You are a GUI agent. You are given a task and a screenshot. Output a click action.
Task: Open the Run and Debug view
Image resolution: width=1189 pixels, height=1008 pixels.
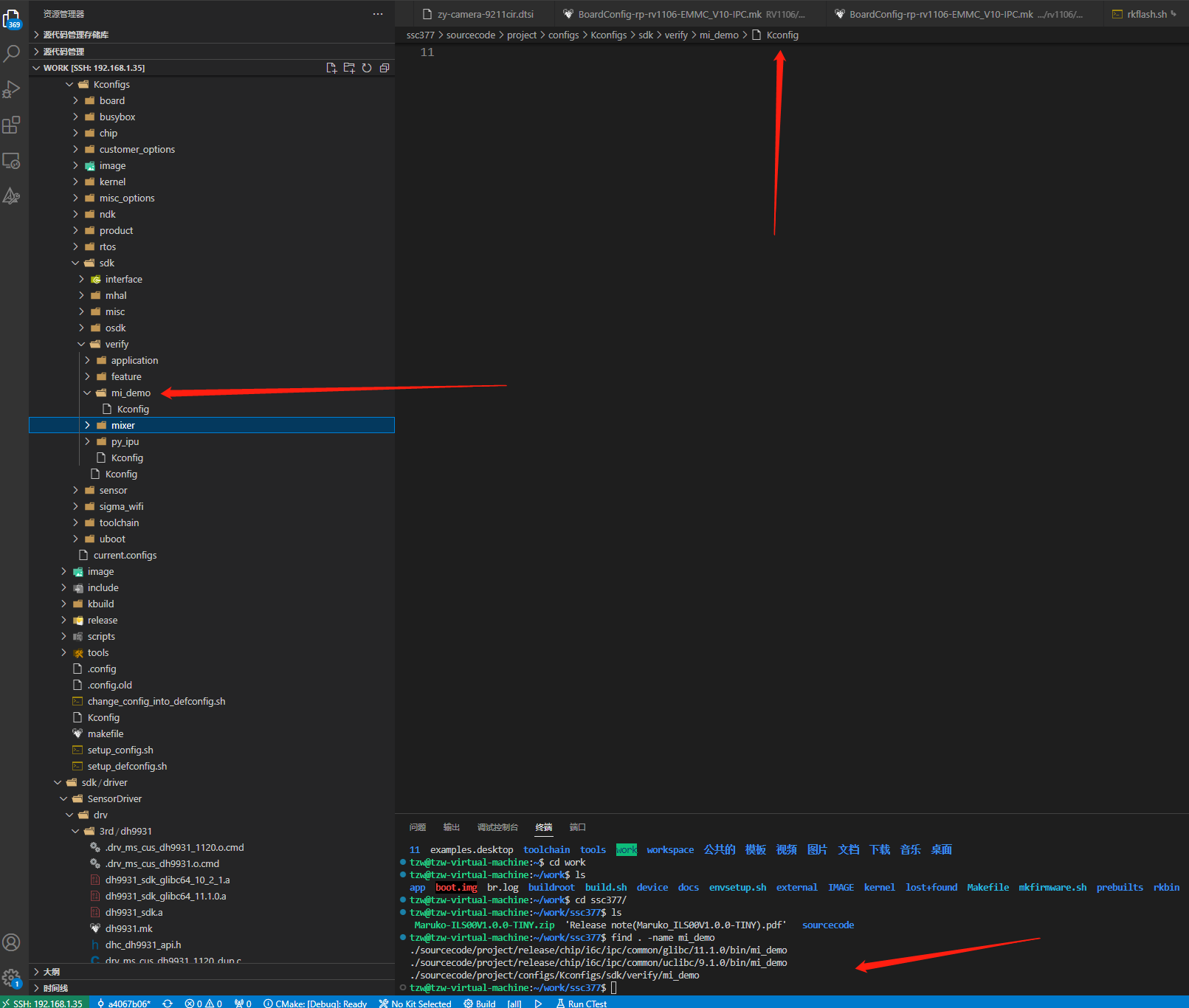[12, 89]
